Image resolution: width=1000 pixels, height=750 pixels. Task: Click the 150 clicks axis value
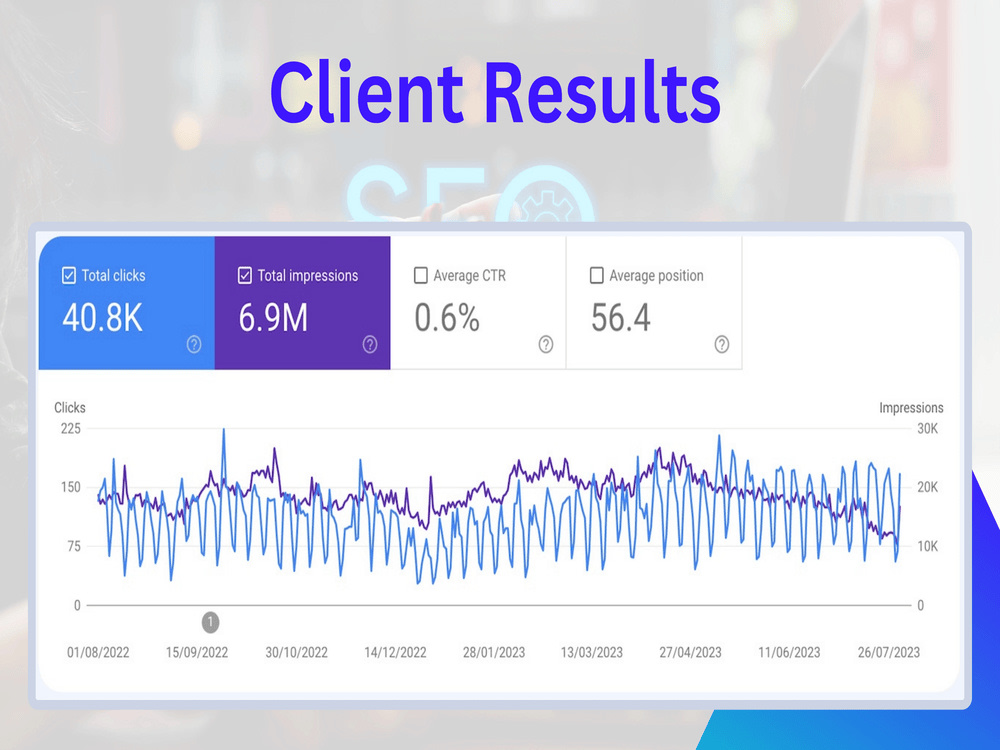click(x=71, y=487)
